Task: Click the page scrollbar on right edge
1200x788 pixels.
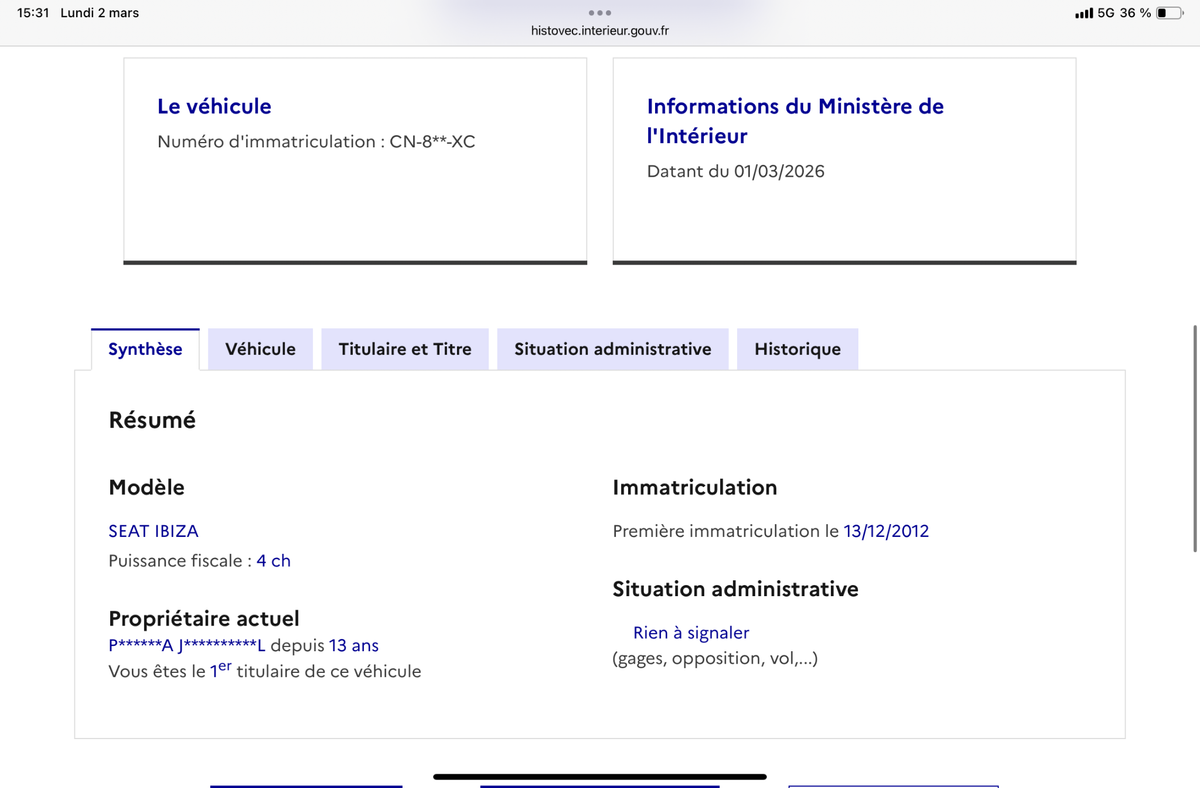Action: click(1195, 437)
